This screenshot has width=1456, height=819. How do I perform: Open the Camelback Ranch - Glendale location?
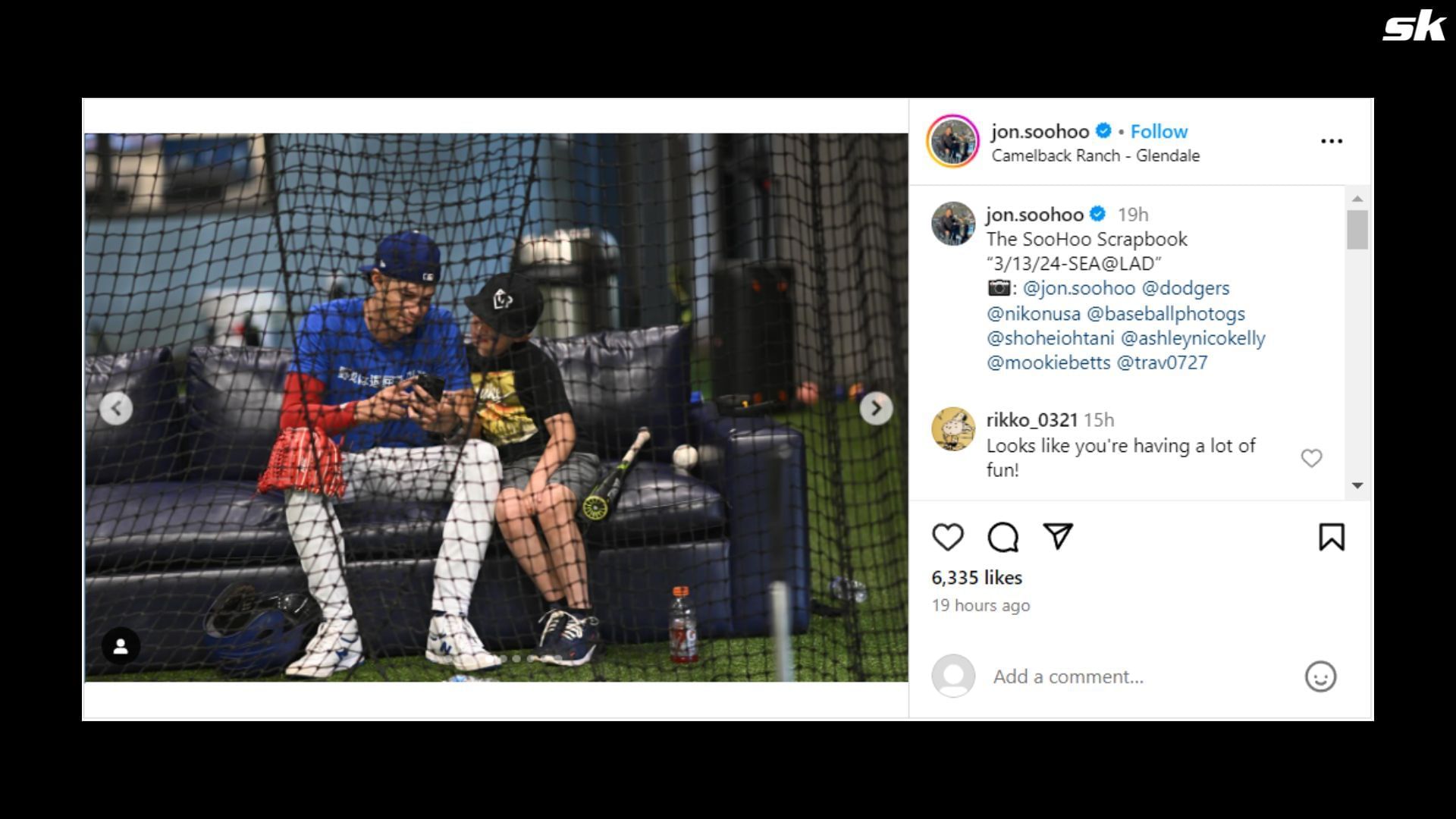click(x=1095, y=155)
